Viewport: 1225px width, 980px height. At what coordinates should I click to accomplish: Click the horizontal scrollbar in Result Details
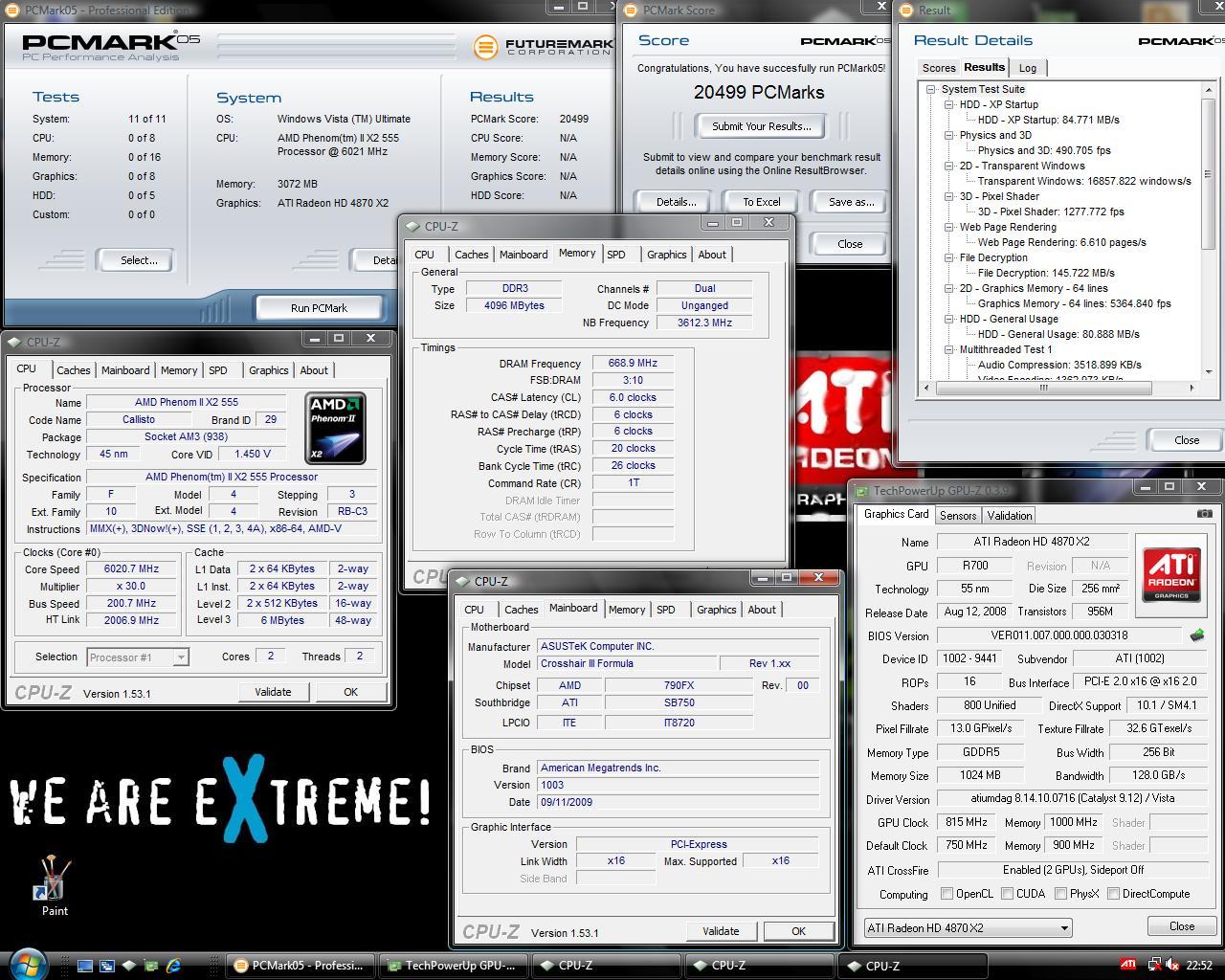(1043, 388)
